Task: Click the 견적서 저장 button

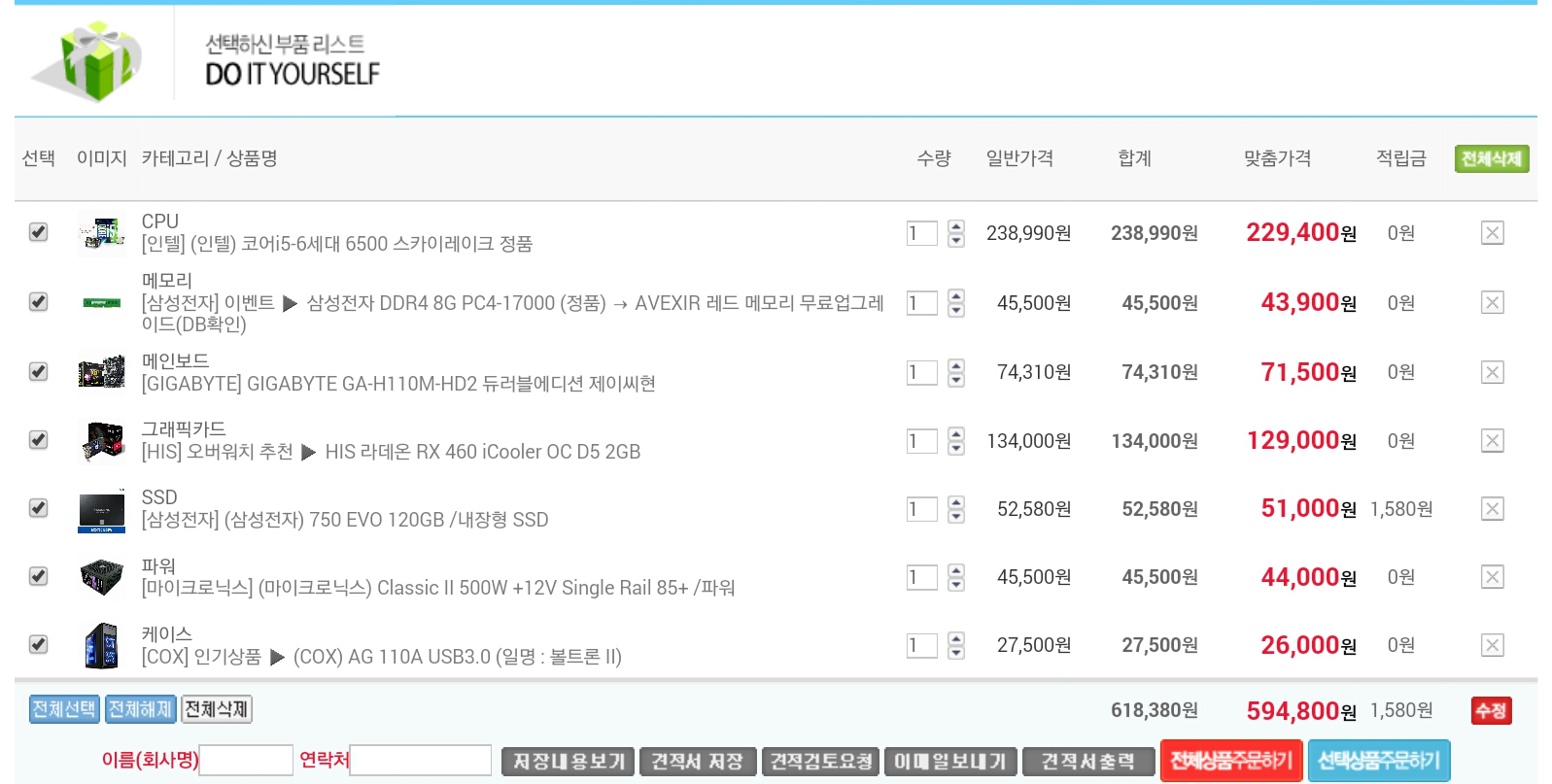Action: tap(698, 762)
